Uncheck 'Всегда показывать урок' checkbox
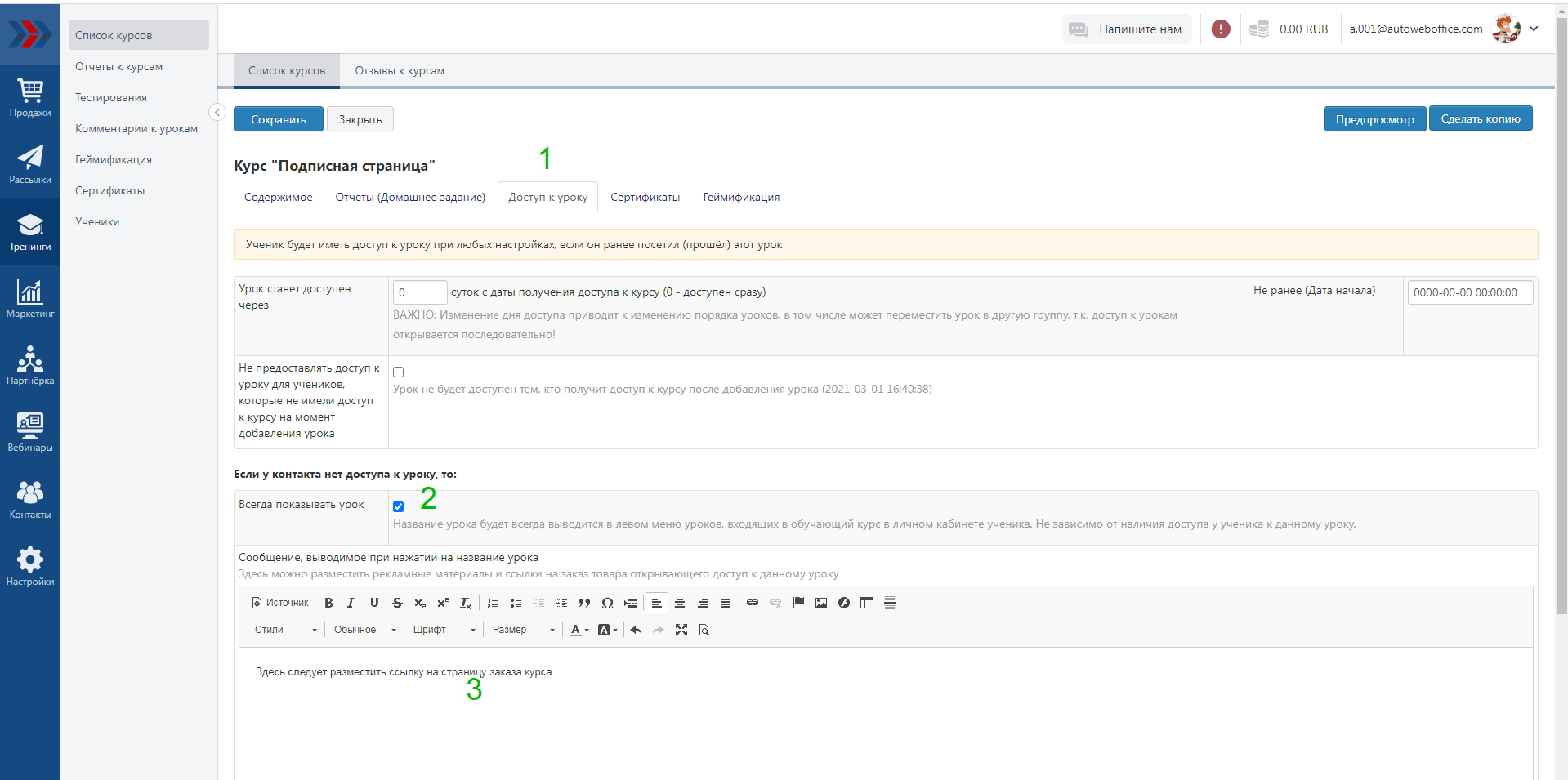The width and height of the screenshot is (1568, 780). click(x=399, y=506)
